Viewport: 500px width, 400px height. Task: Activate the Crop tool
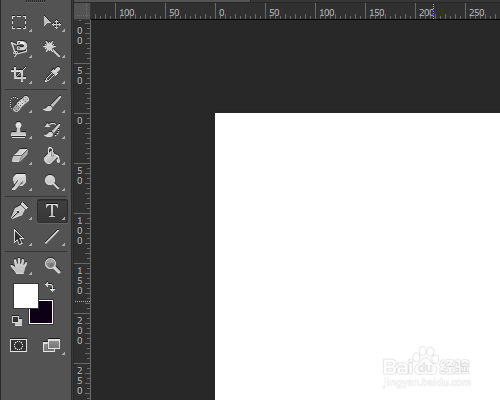tap(19, 74)
